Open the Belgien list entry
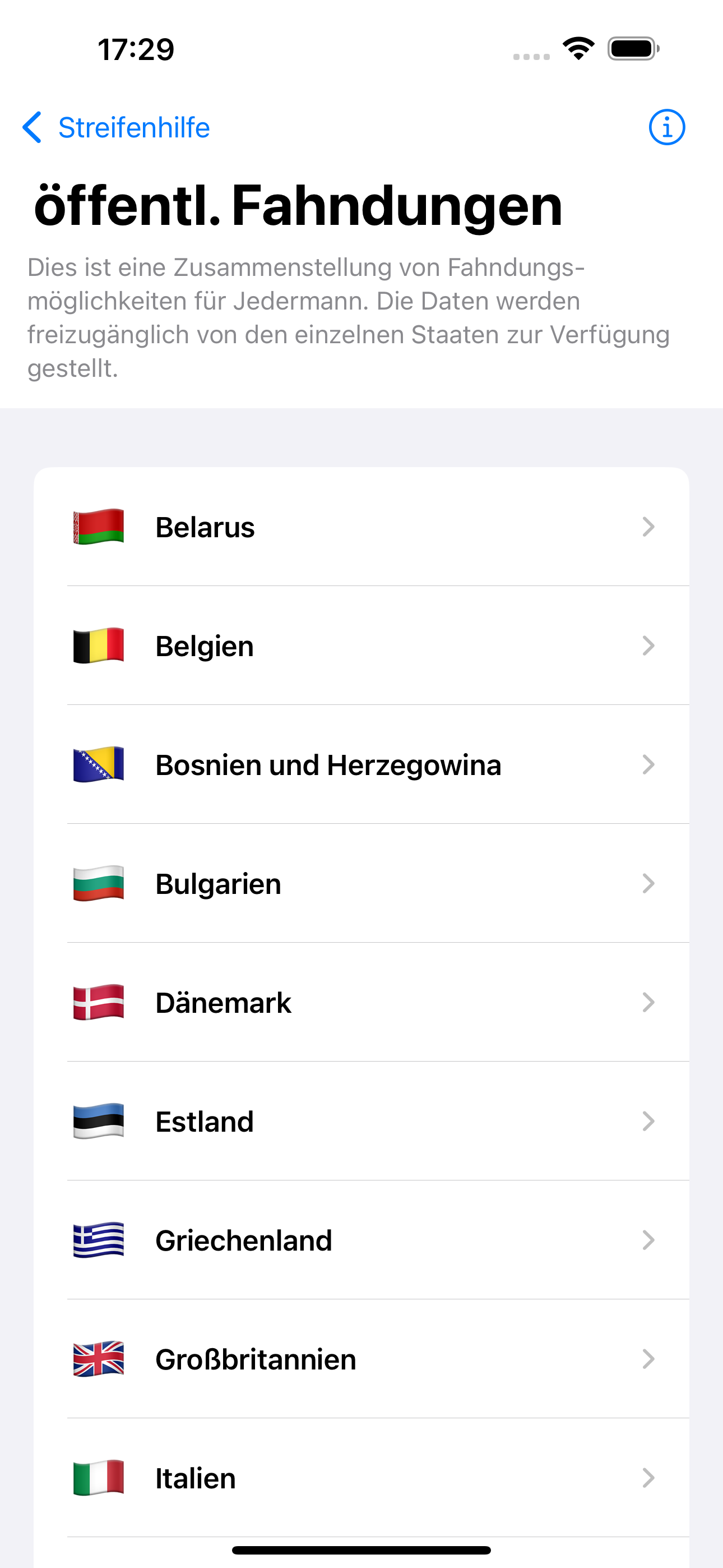Viewport: 723px width, 1568px height. (x=361, y=645)
